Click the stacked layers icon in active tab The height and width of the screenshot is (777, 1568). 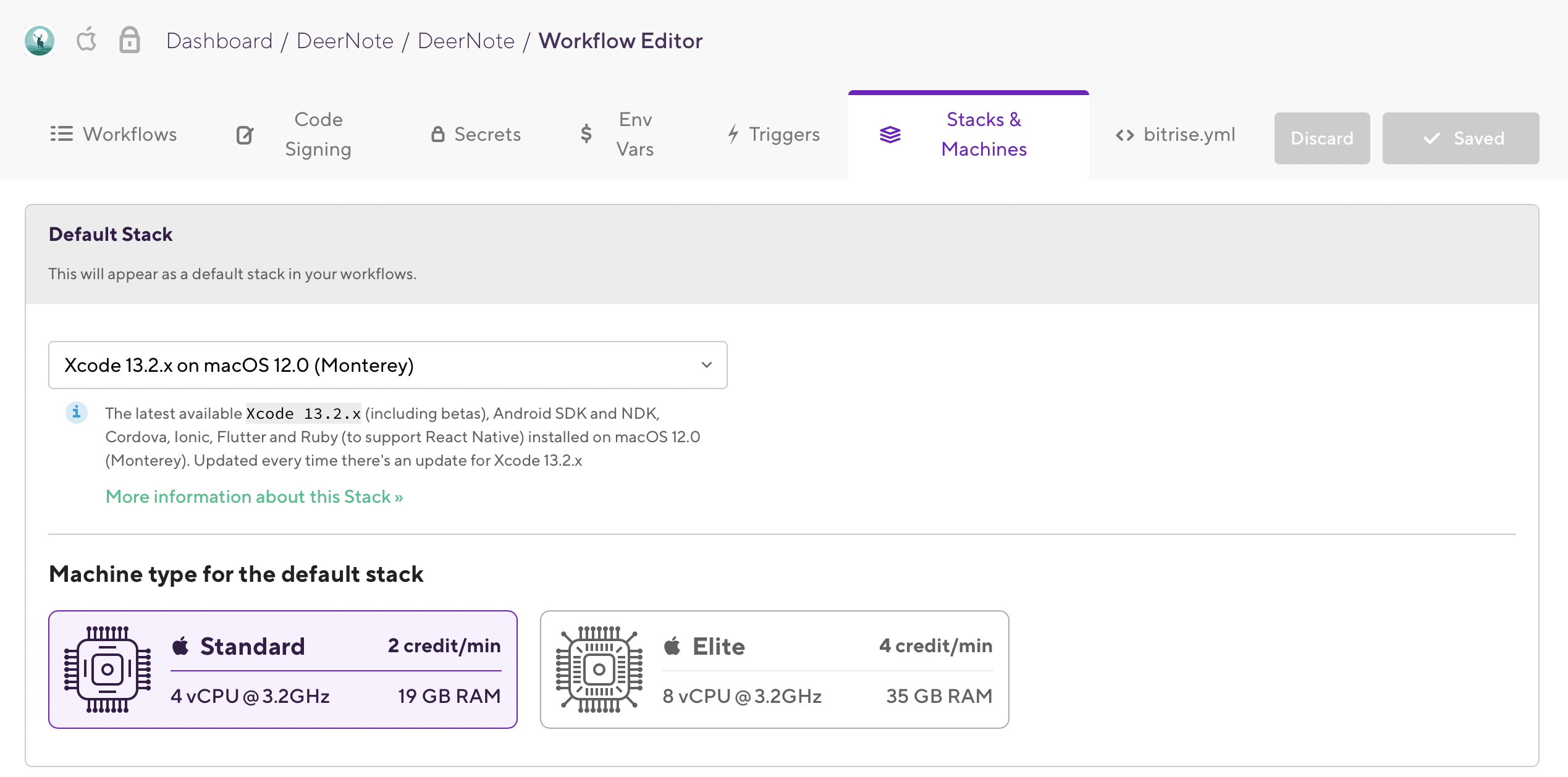coord(890,134)
